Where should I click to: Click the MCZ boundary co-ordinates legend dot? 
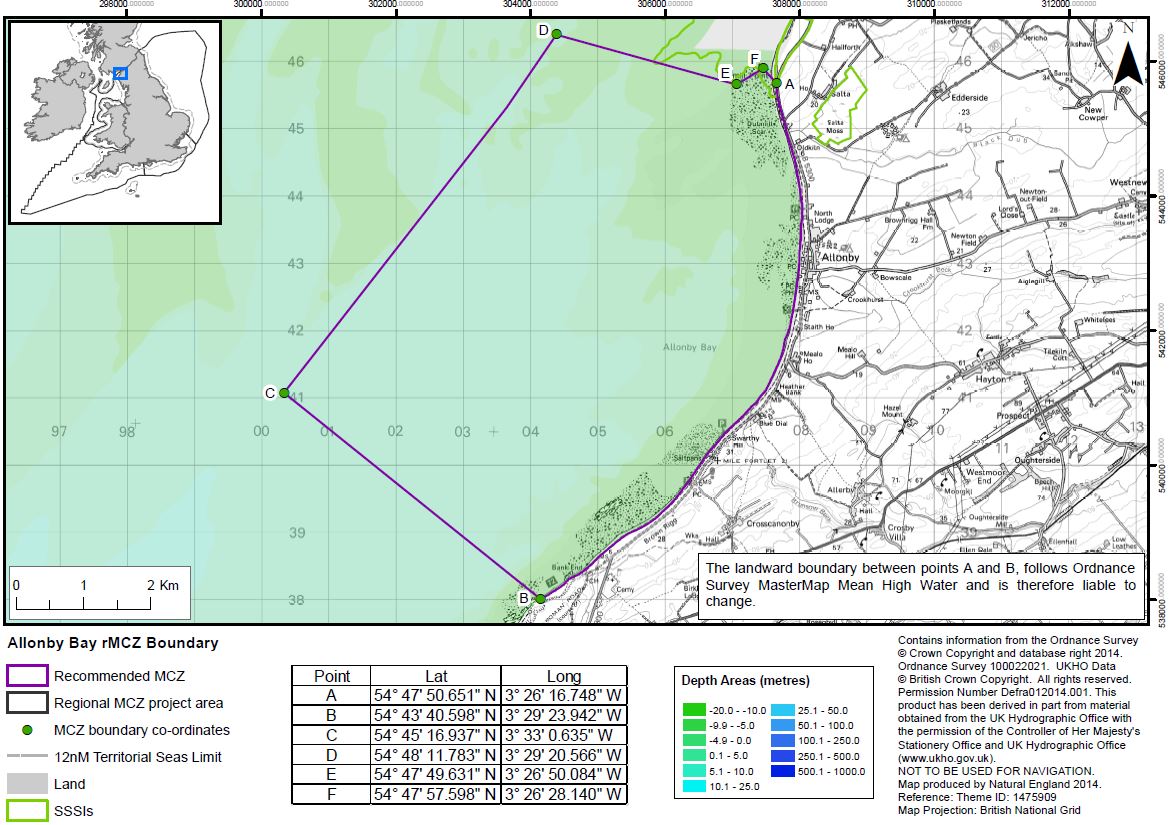pos(27,730)
